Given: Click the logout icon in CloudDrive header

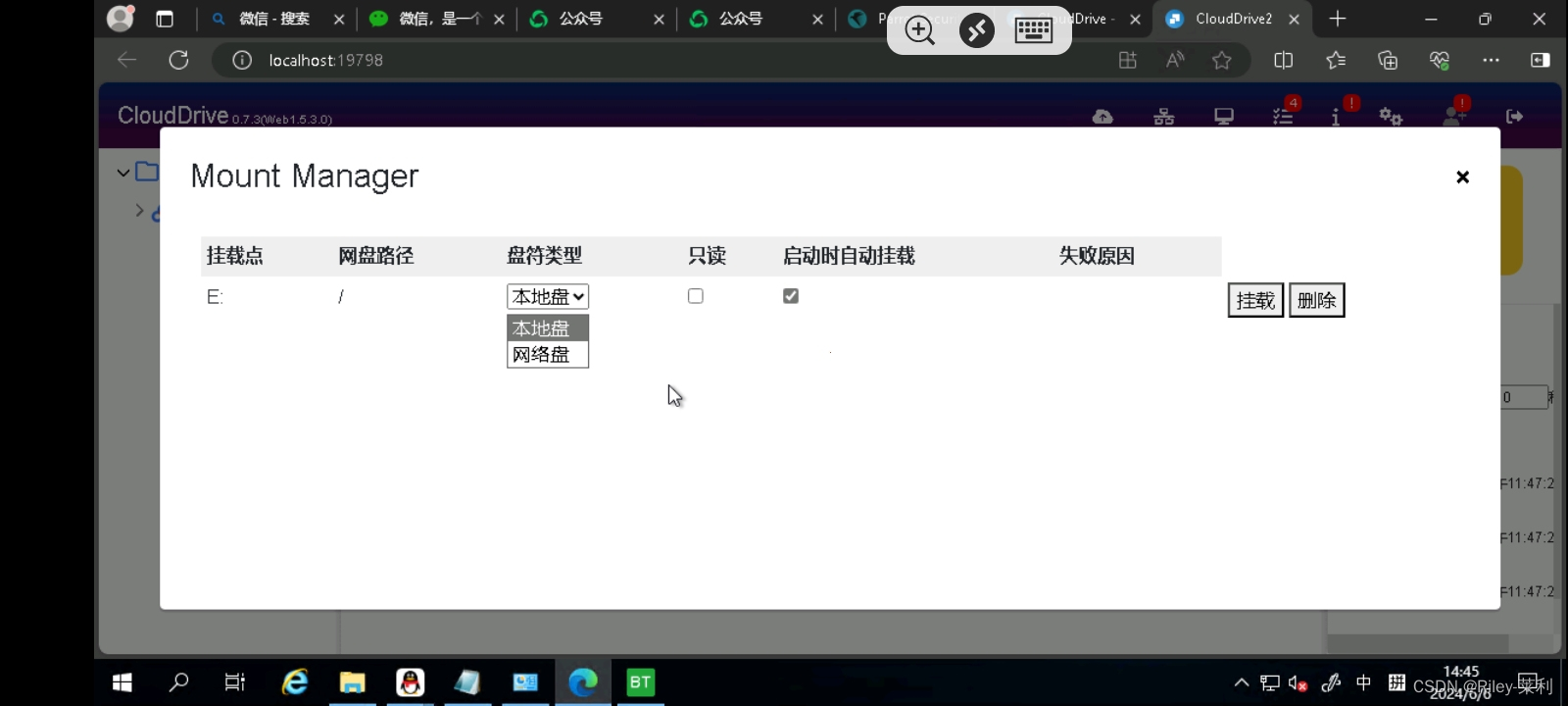Looking at the screenshot, I should coord(1514,117).
